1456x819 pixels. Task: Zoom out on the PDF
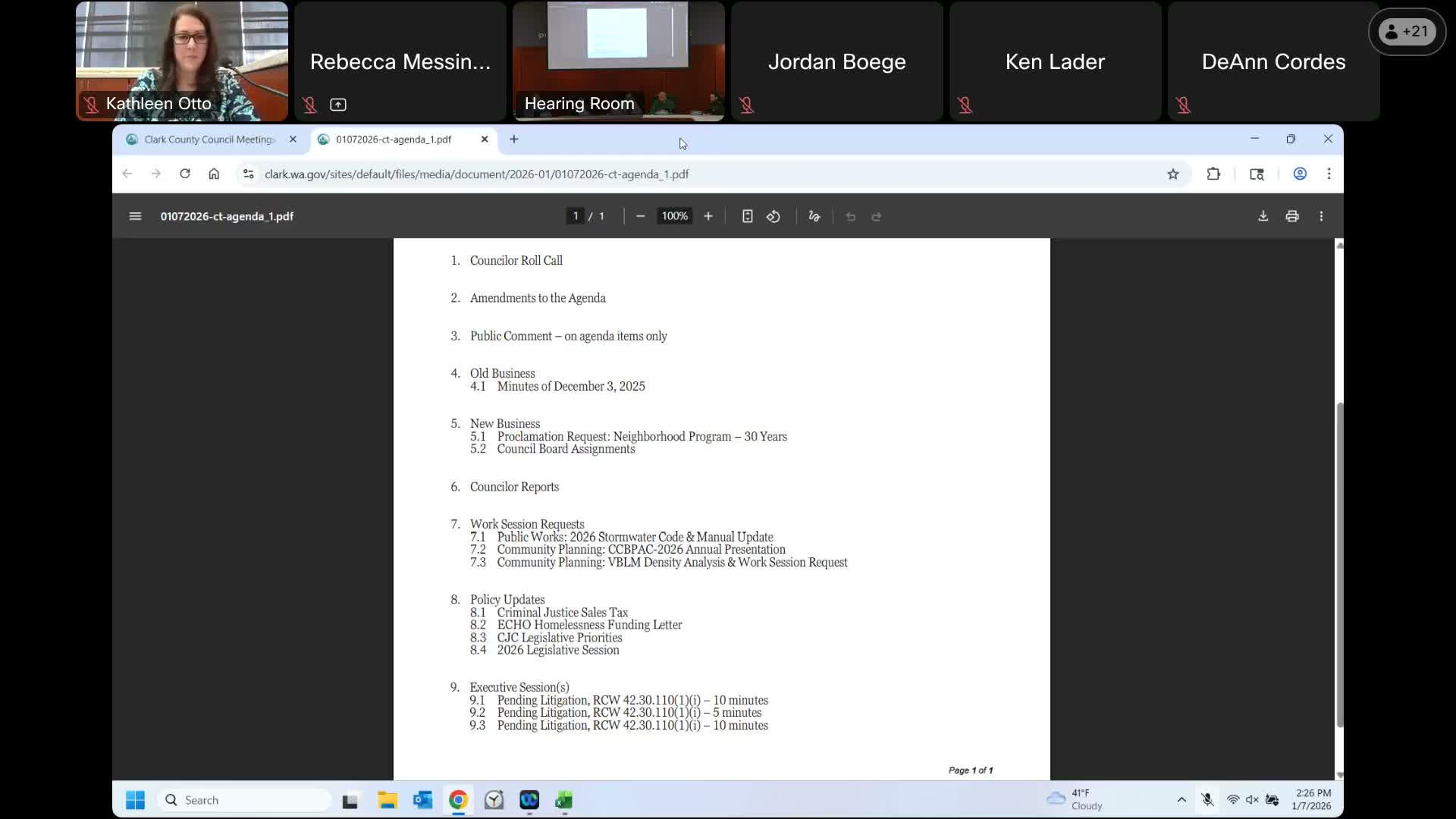pos(640,216)
